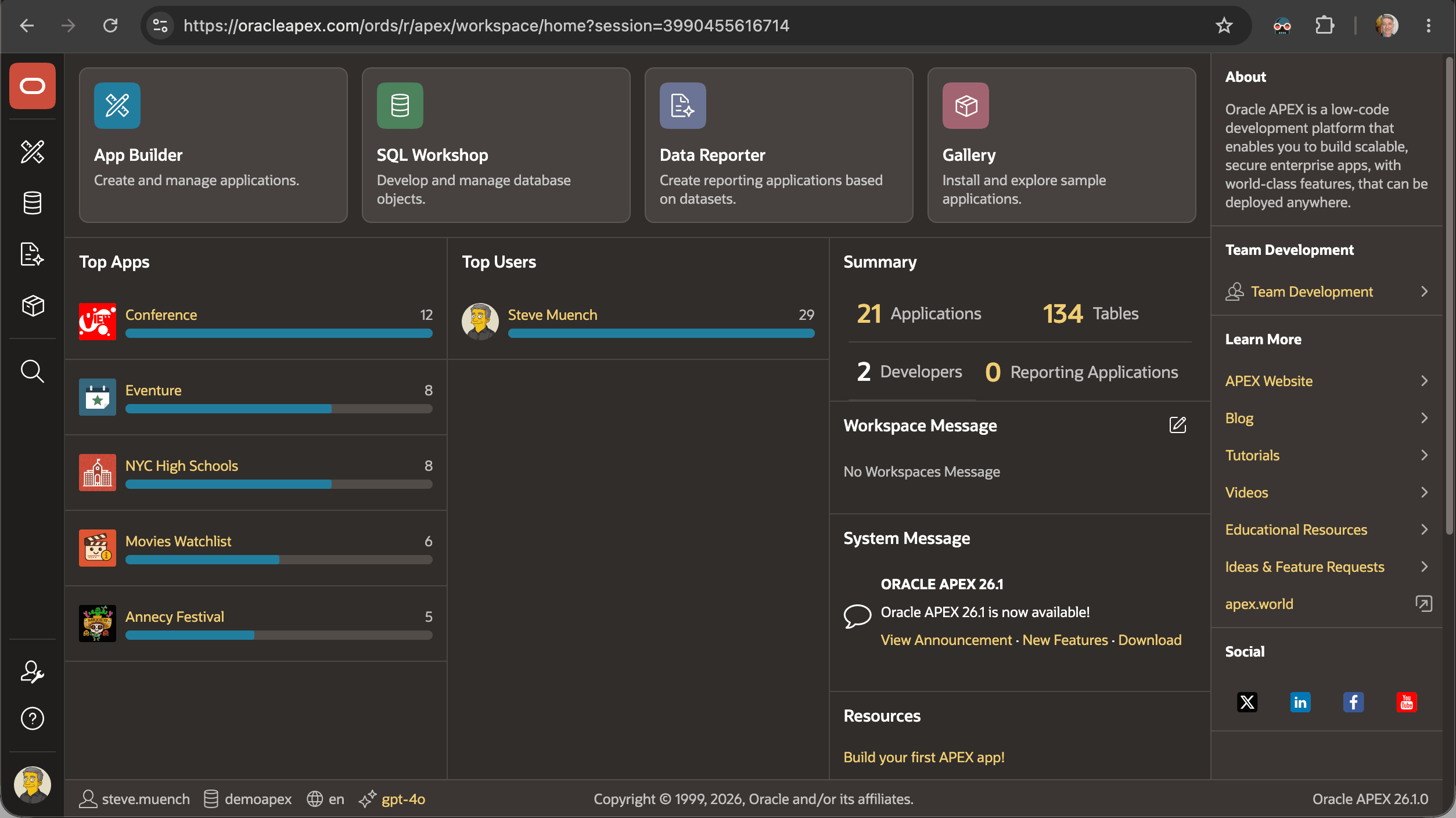The width and height of the screenshot is (1456, 818).
Task: Click the Eventure app calendar icon
Action: (x=98, y=397)
